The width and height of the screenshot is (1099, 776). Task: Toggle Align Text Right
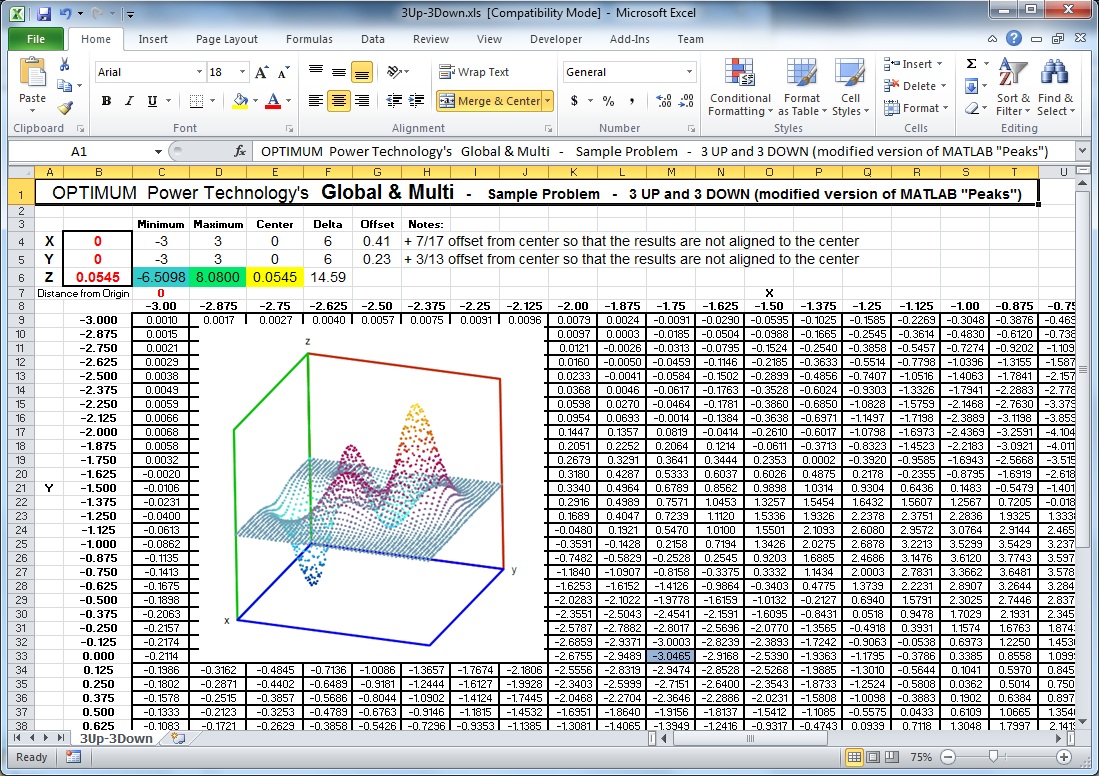pyautogui.click(x=362, y=101)
